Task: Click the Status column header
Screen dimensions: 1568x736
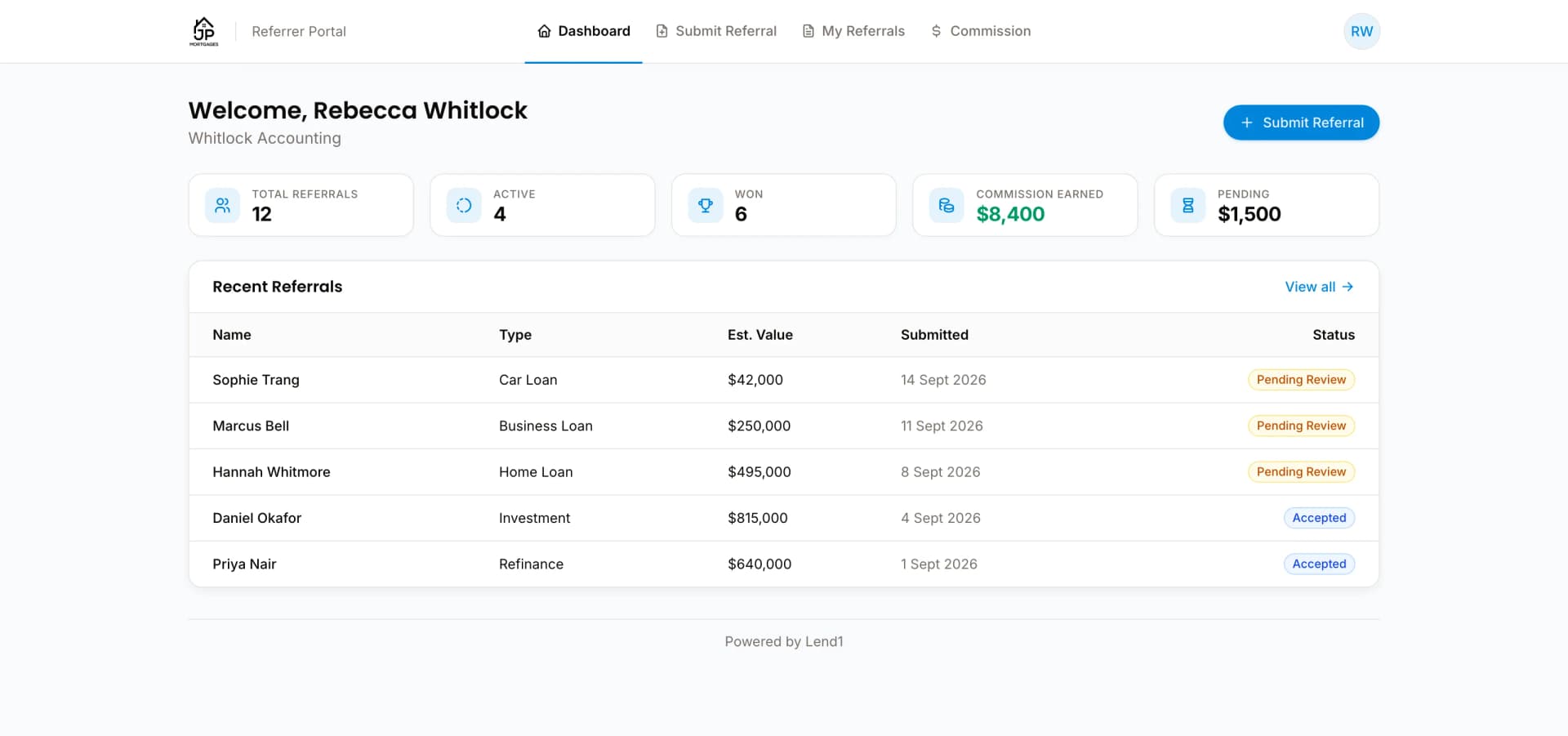Action: click(x=1334, y=335)
